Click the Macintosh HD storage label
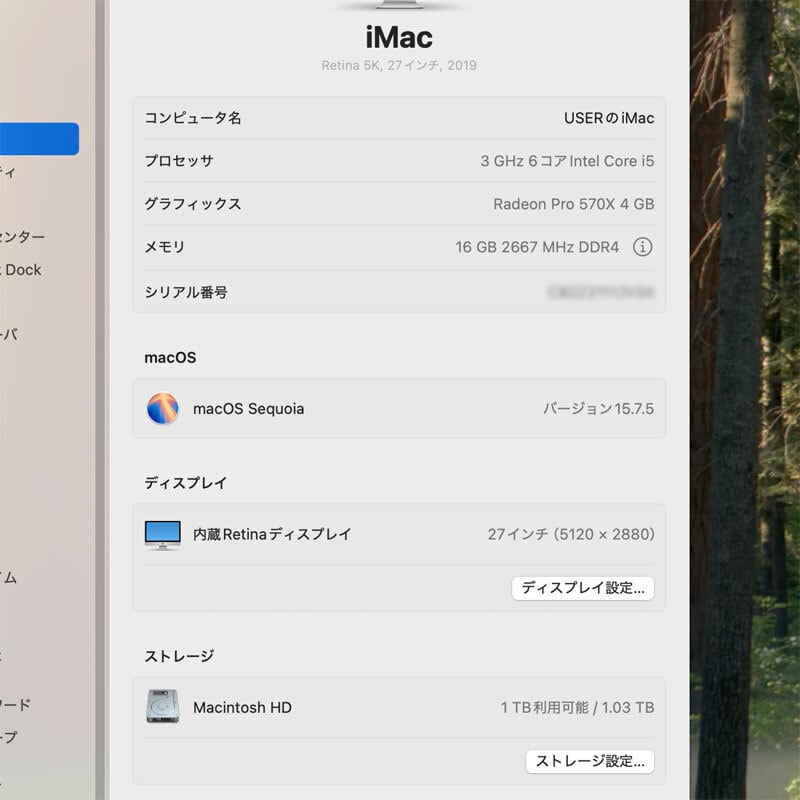Viewport: 800px width, 800px height. click(x=242, y=707)
